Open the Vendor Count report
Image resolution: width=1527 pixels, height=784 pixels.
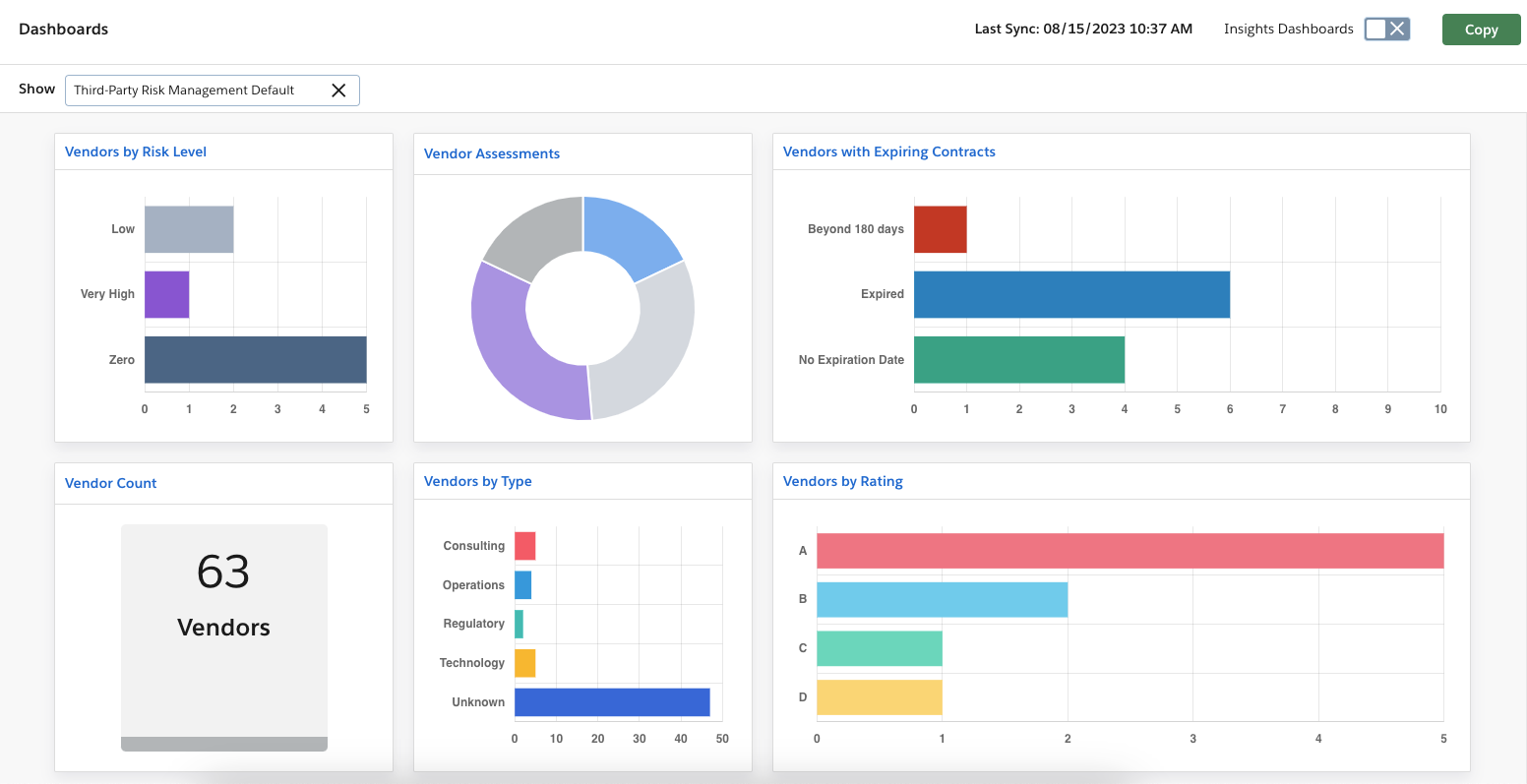(110, 483)
